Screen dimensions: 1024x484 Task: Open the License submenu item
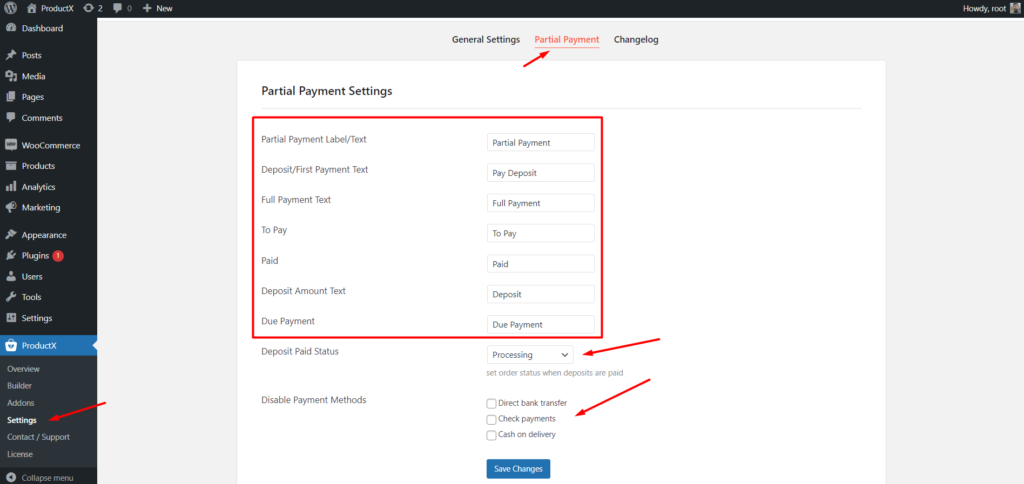20,454
